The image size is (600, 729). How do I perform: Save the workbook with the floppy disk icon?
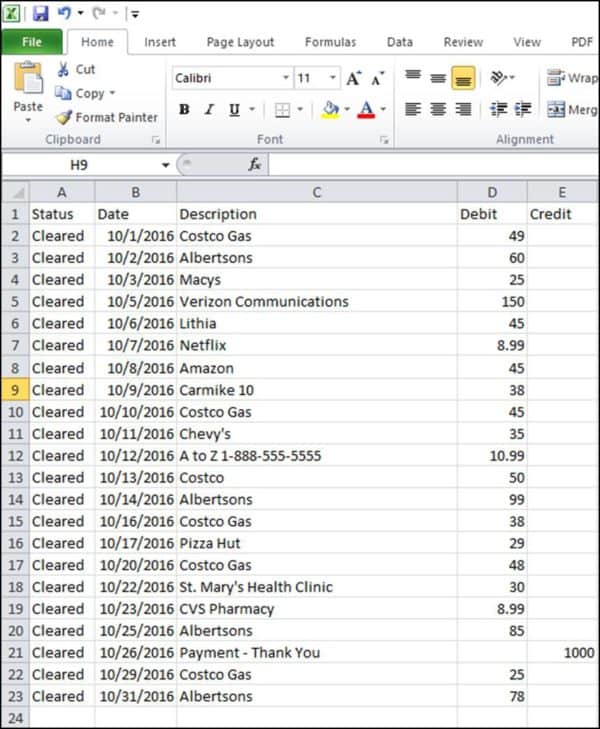click(40, 13)
